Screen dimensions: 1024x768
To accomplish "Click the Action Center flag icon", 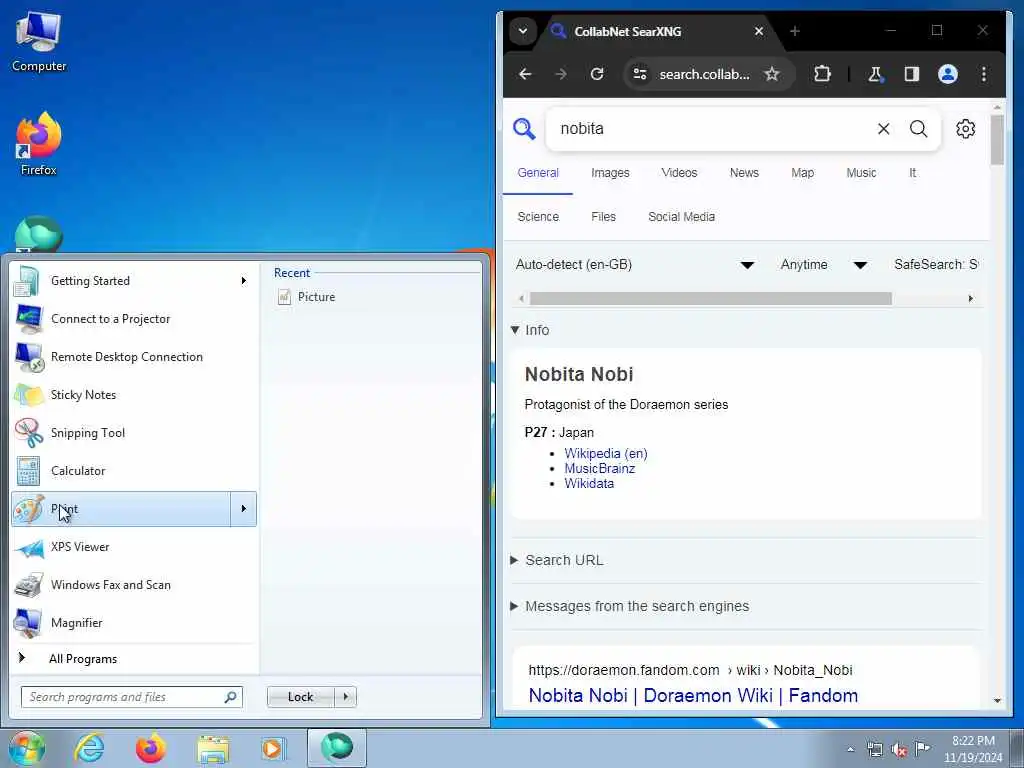I will [x=922, y=748].
